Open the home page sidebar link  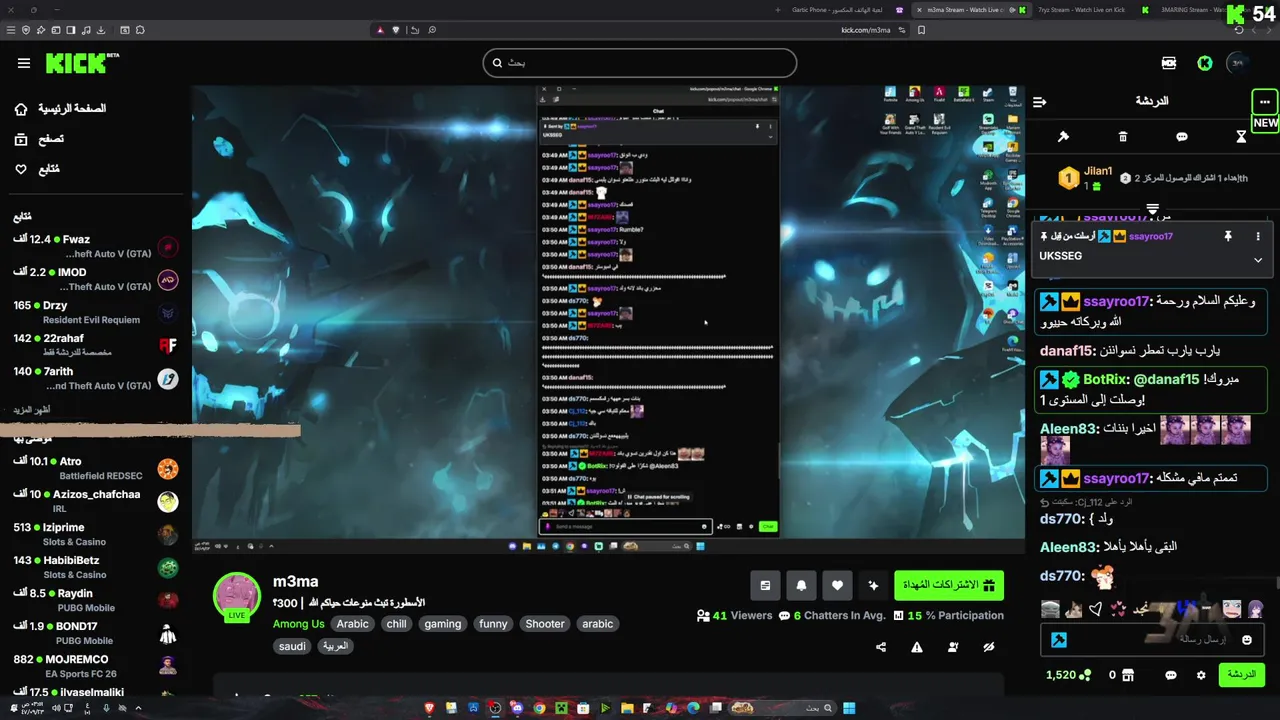point(60,108)
